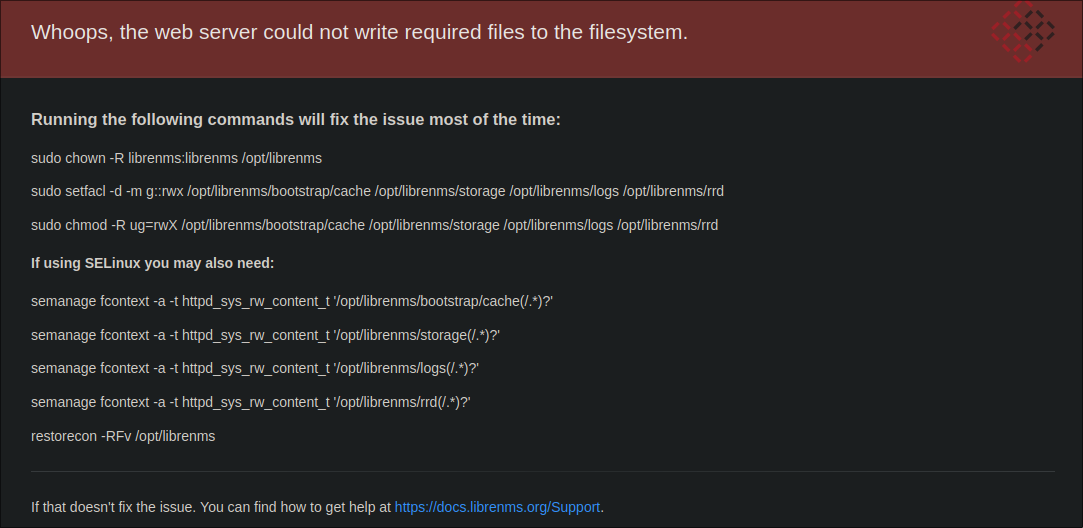Click the 'Running the following commands' heading

[x=296, y=120]
